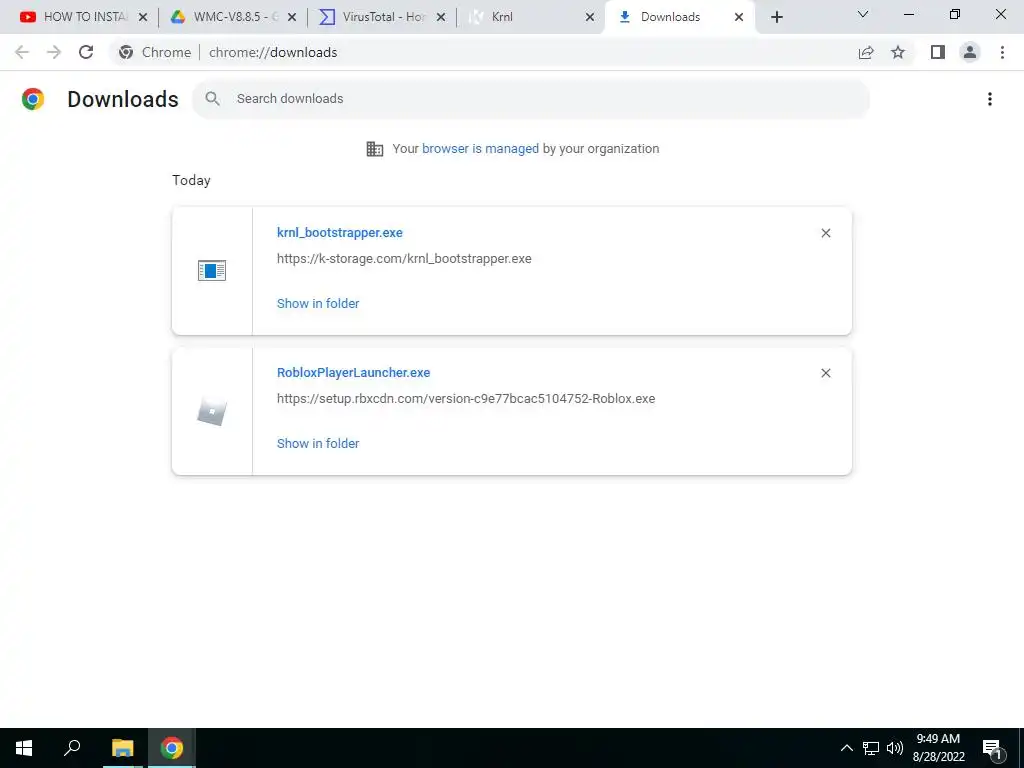Open the notification center icon

point(992,748)
